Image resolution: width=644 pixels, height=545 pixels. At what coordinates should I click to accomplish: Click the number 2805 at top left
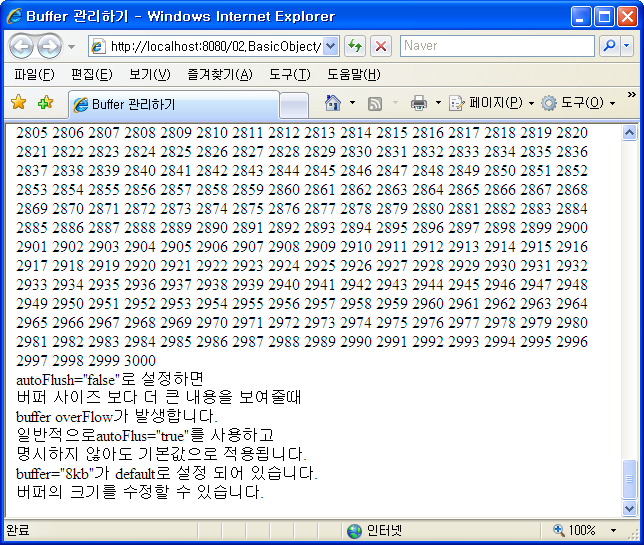(32, 133)
